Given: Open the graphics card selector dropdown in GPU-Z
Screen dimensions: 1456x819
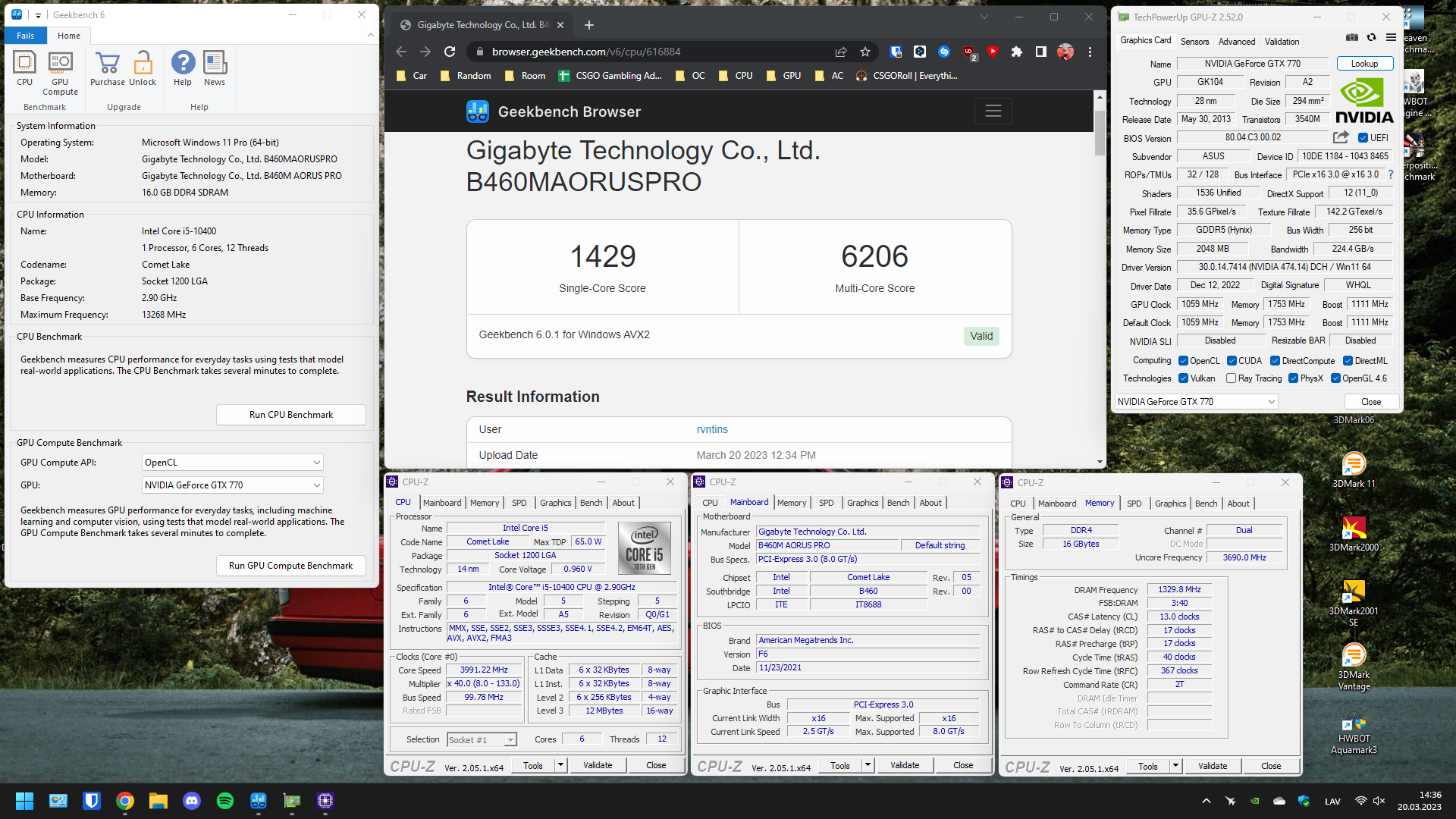Looking at the screenshot, I should pyautogui.click(x=1196, y=402).
